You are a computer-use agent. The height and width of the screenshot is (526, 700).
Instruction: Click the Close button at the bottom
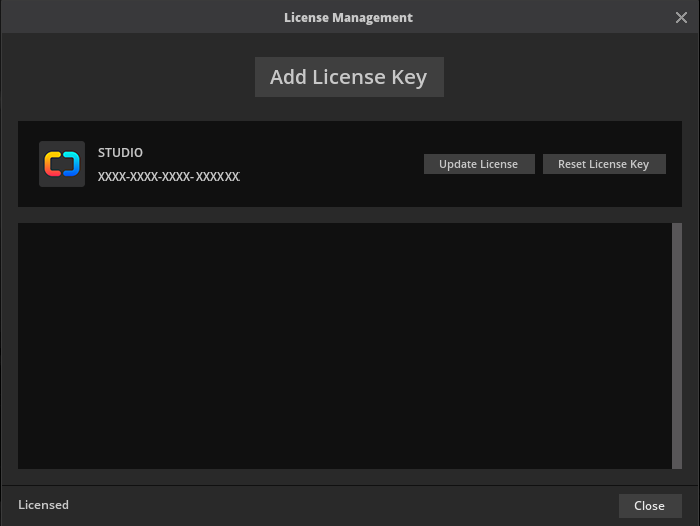point(650,505)
